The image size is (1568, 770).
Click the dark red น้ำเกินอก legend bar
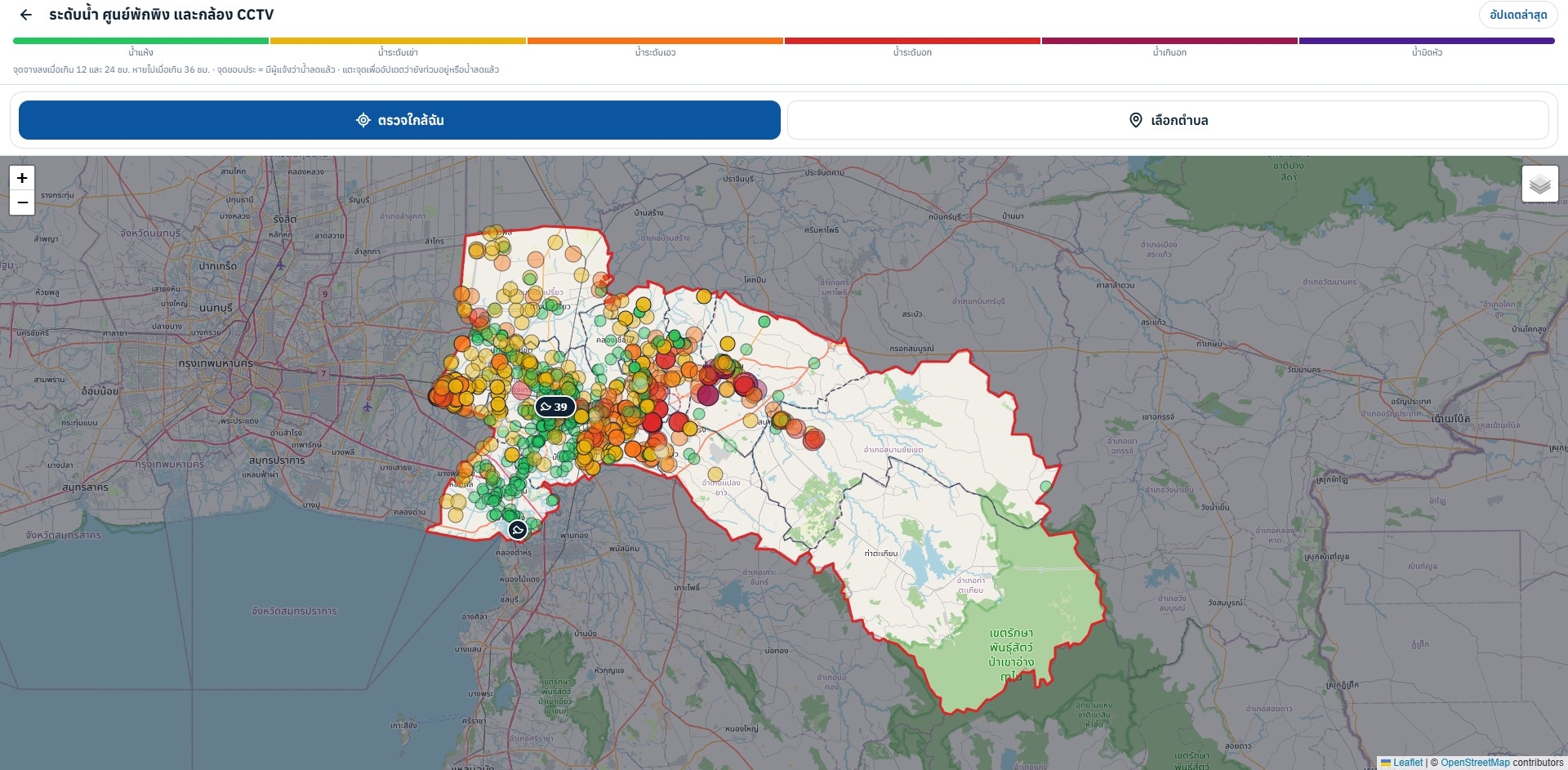tap(1169, 40)
